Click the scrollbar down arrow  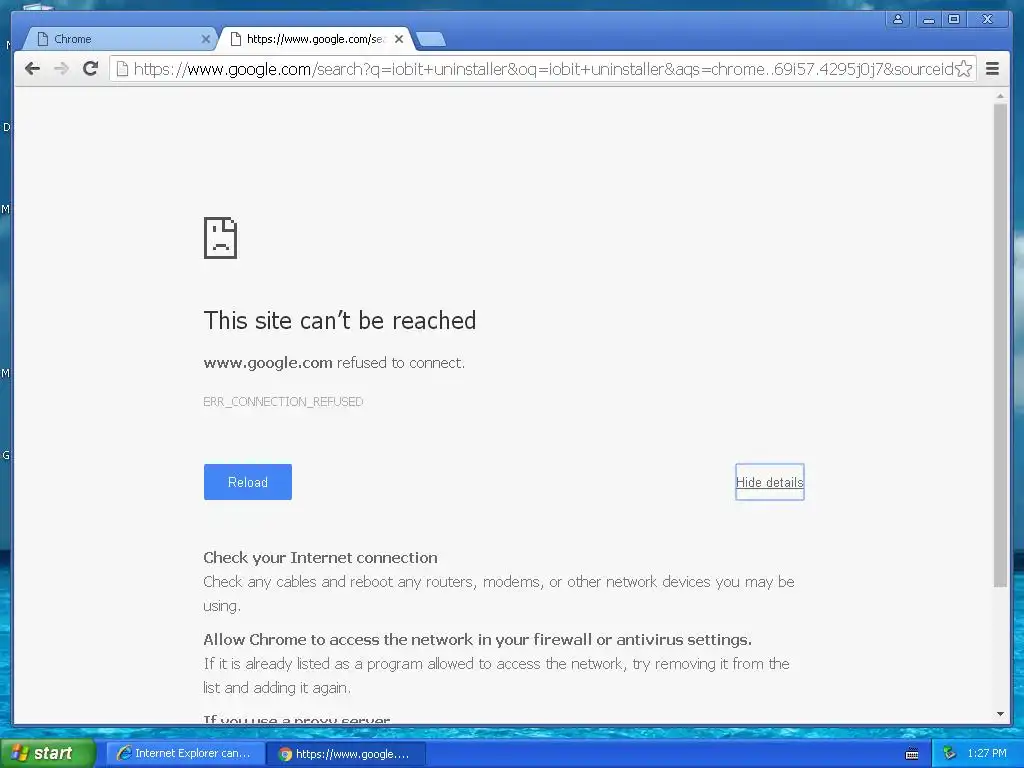pyautogui.click(x=1000, y=714)
